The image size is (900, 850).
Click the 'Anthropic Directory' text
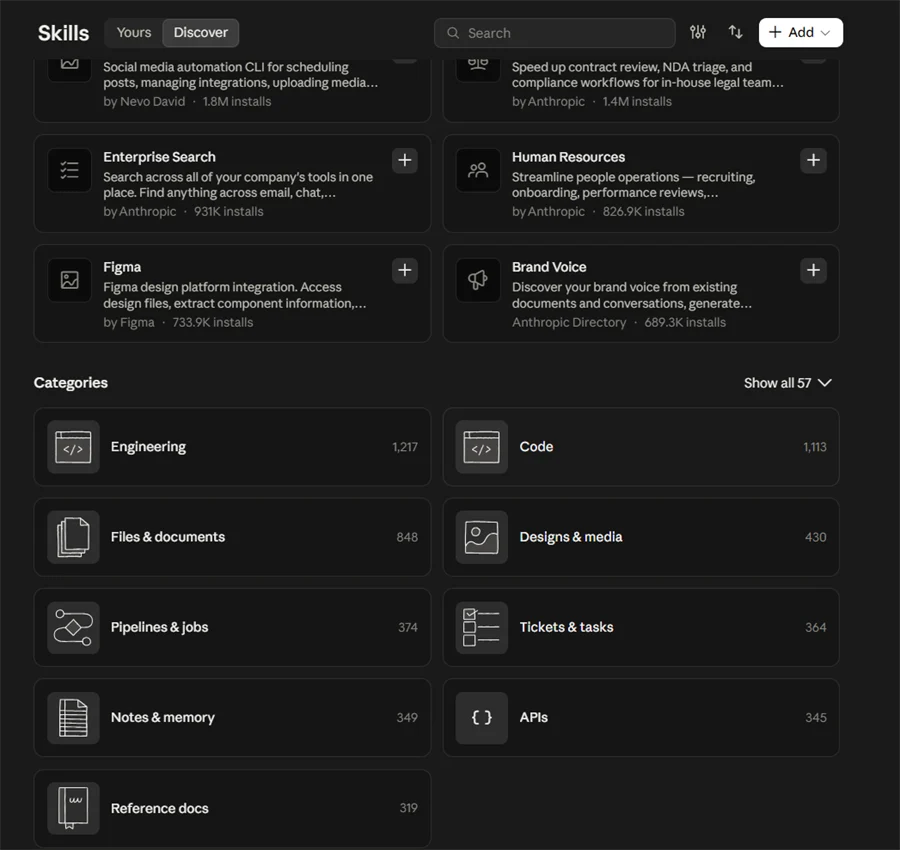pyautogui.click(x=569, y=323)
